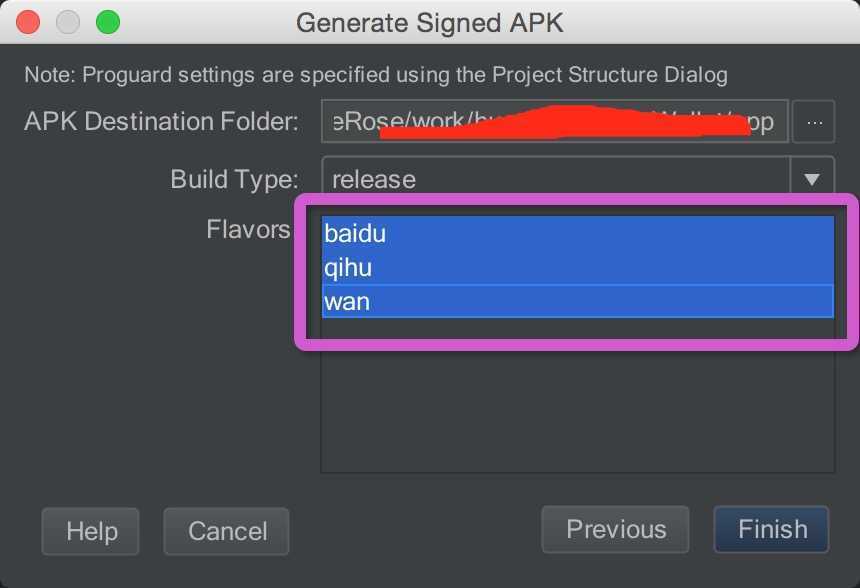Expand the Build Type dropdown arrow
Viewport: 860px width, 588px height.
[812, 180]
